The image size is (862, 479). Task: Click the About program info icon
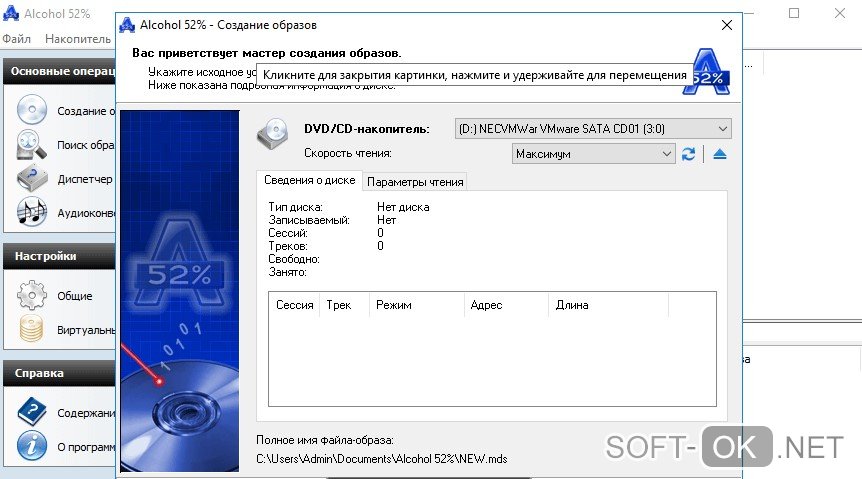32,445
